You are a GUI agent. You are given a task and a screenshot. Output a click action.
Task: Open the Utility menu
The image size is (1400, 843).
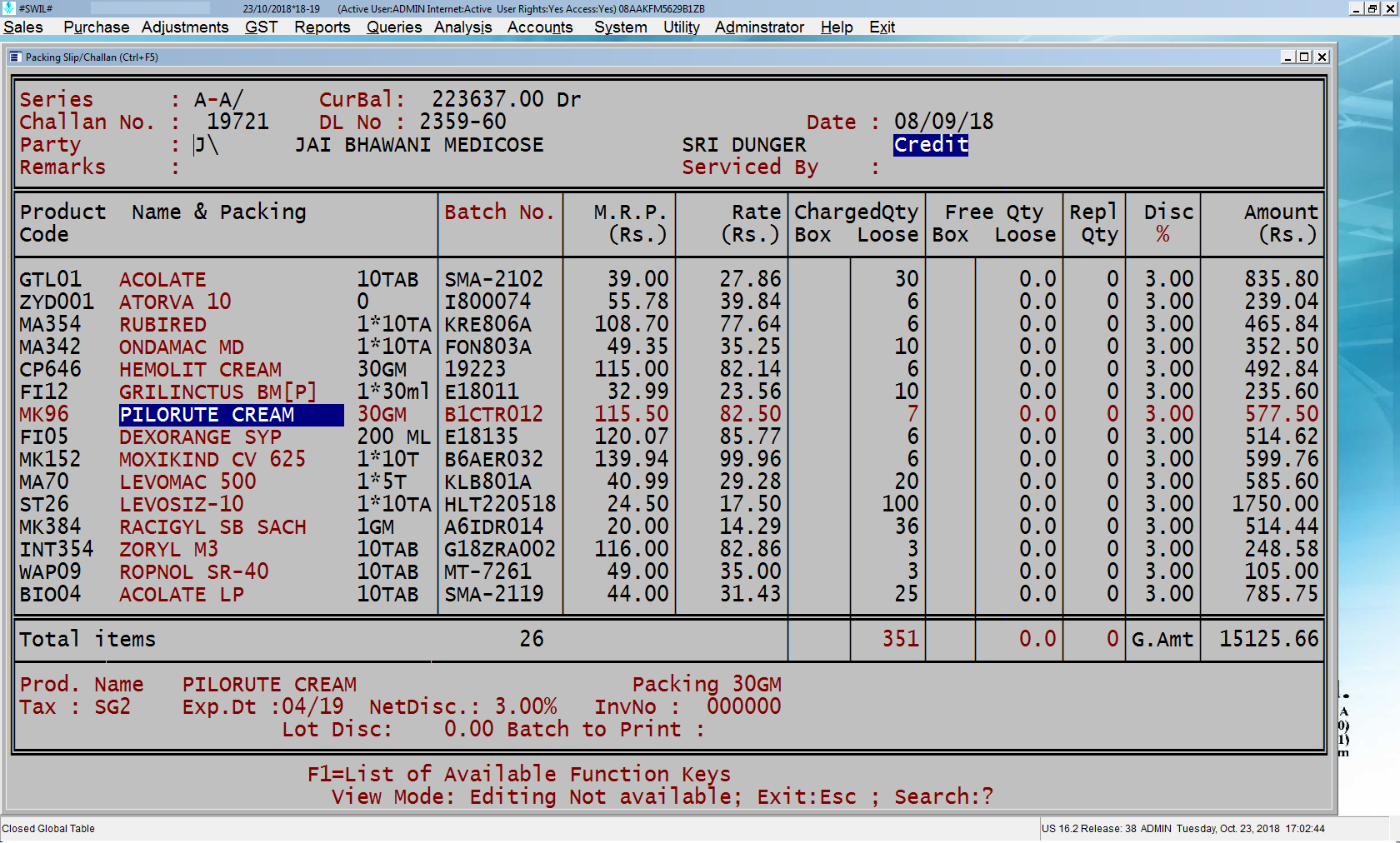(x=681, y=27)
